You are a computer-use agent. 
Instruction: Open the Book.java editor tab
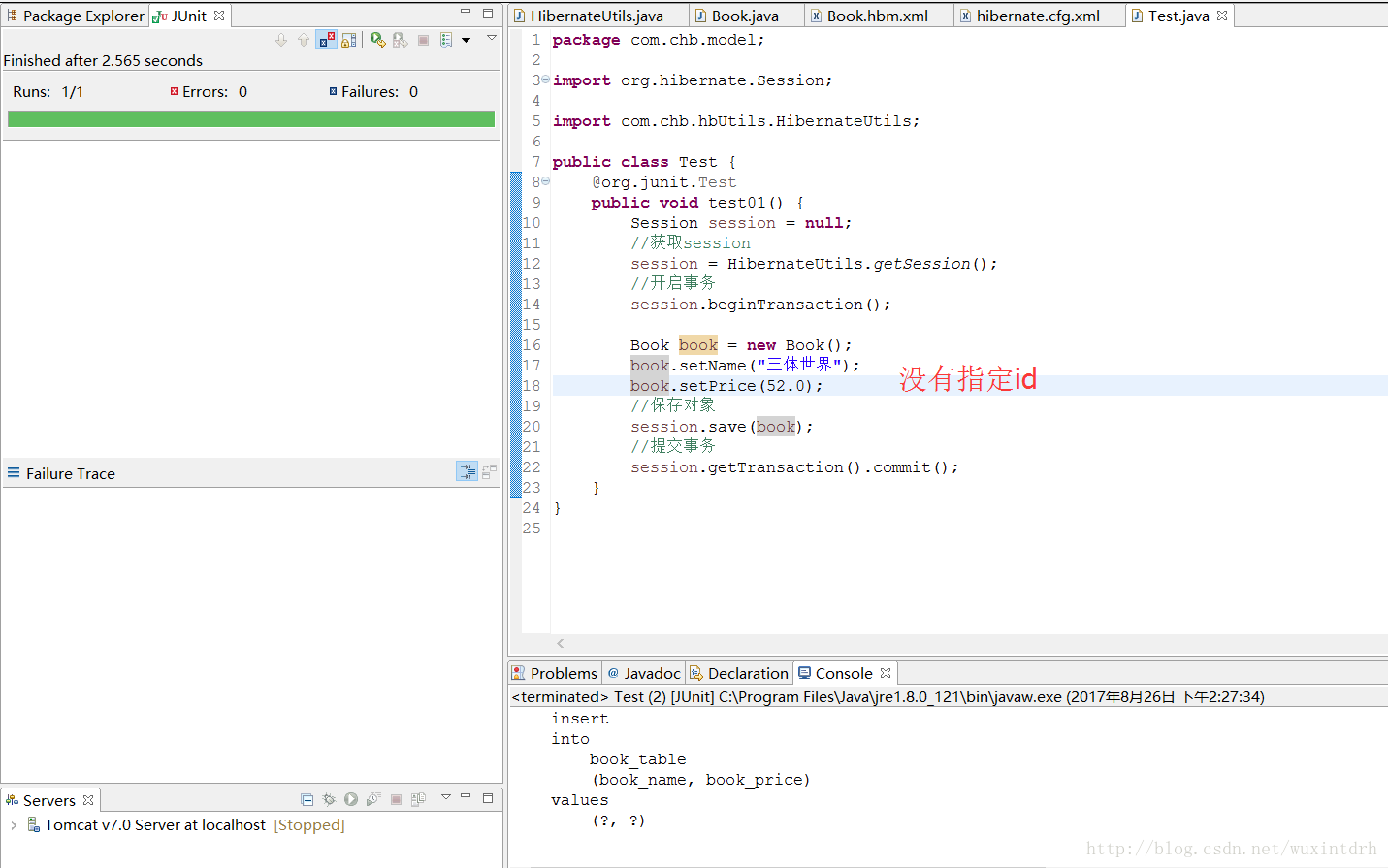[x=745, y=16]
